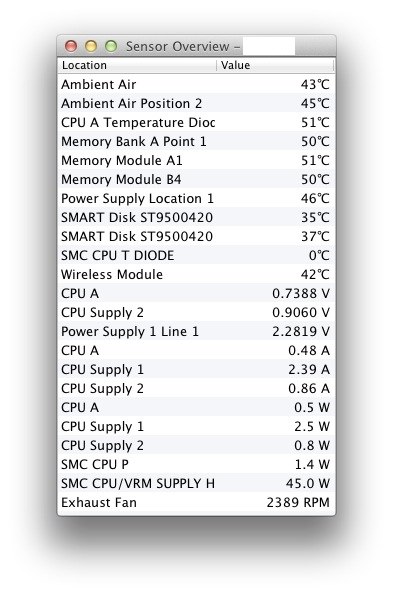This screenshot has width=393, height=595.
Task: Select the Memory Module A1 row
Action: (x=196, y=160)
